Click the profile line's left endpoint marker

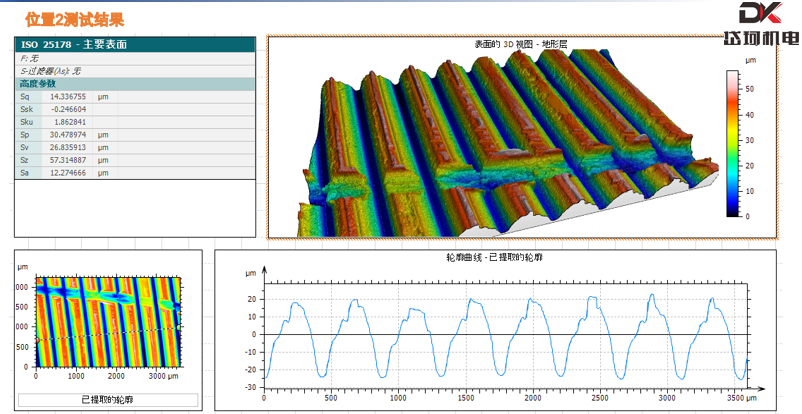[37, 339]
